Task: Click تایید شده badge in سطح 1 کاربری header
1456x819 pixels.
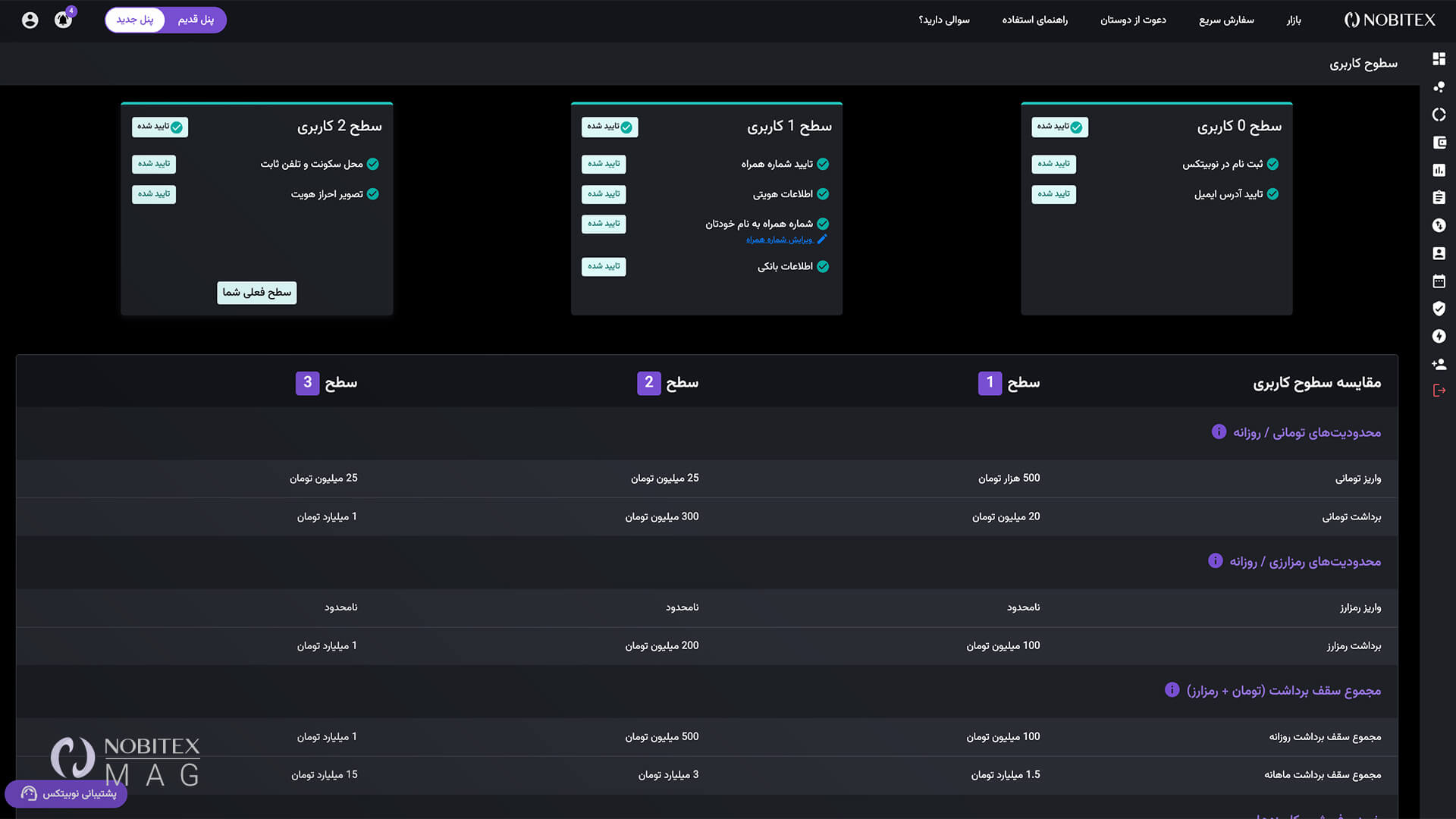Action: pos(610,127)
